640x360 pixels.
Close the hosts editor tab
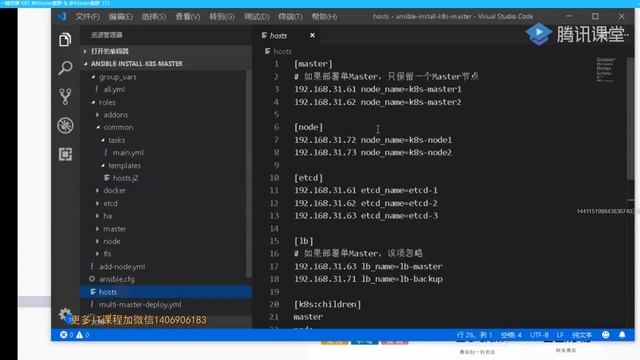click(312, 36)
